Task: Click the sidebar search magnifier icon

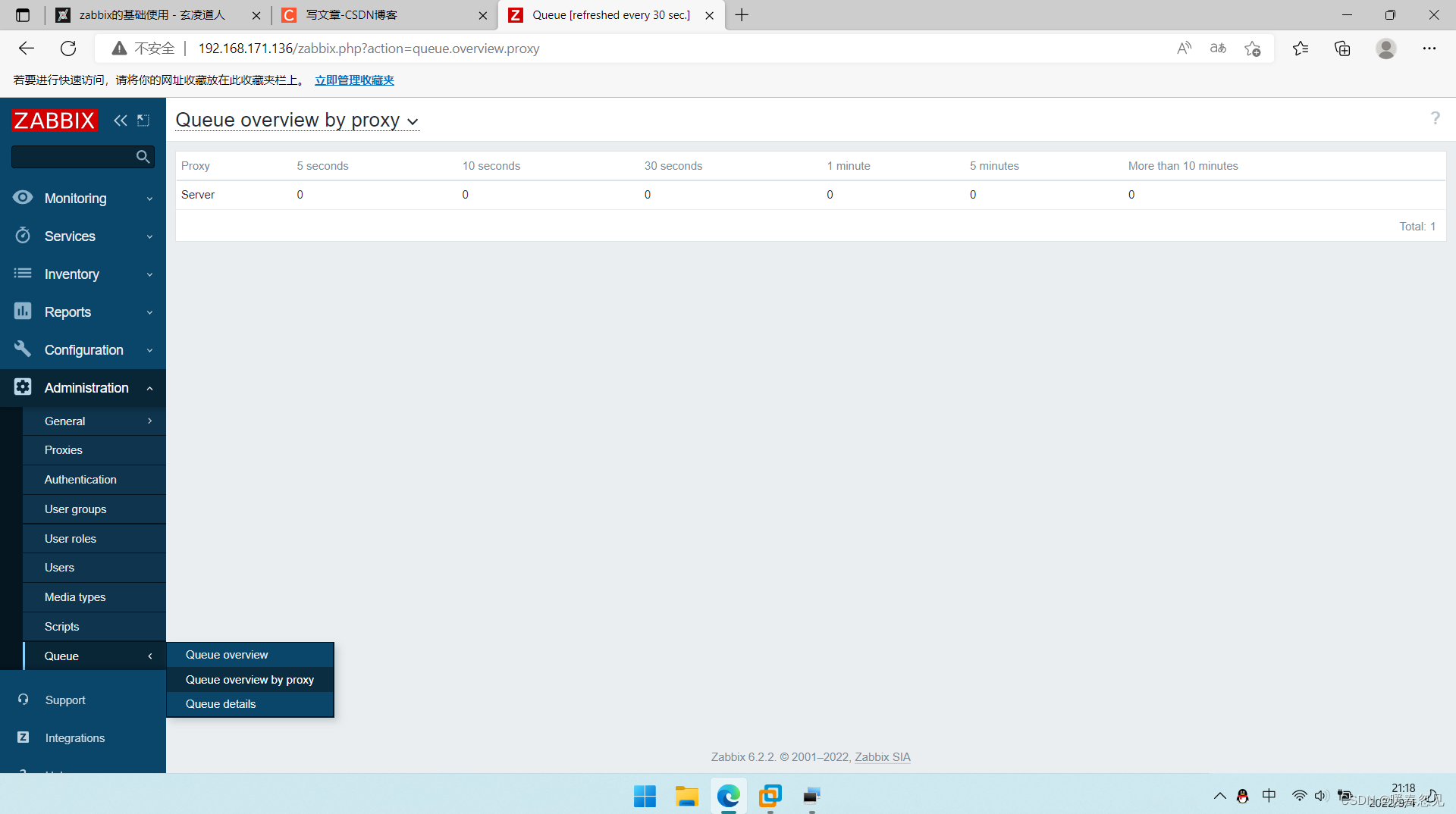Action: pyautogui.click(x=143, y=157)
